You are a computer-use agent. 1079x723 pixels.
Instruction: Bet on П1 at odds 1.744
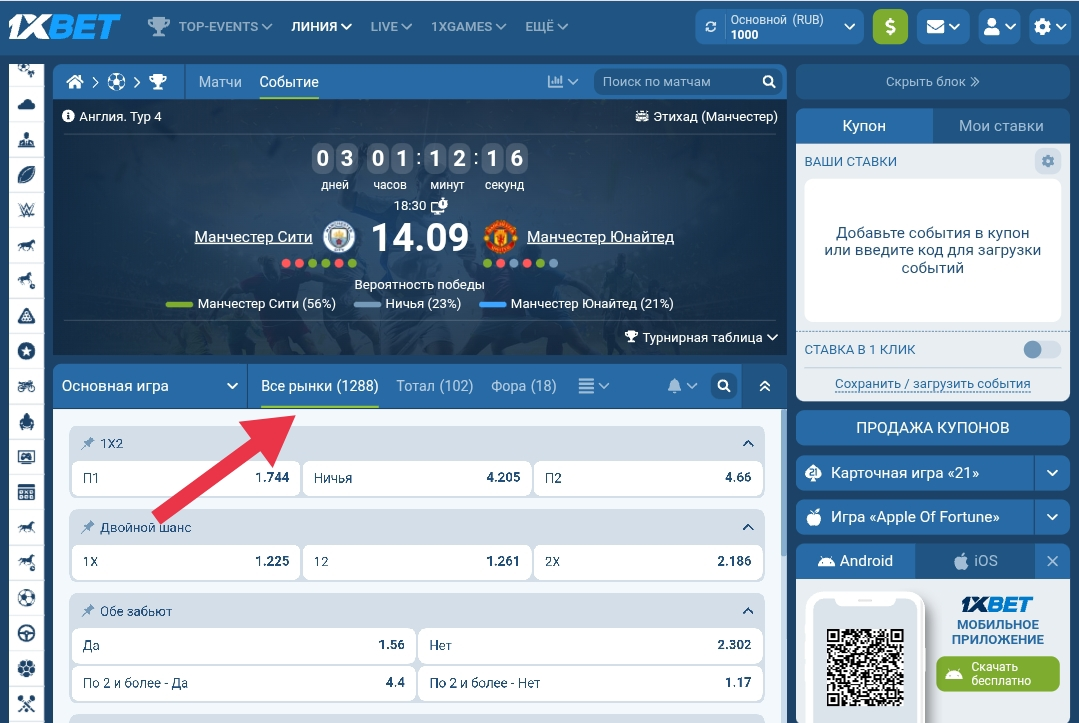tap(186, 478)
